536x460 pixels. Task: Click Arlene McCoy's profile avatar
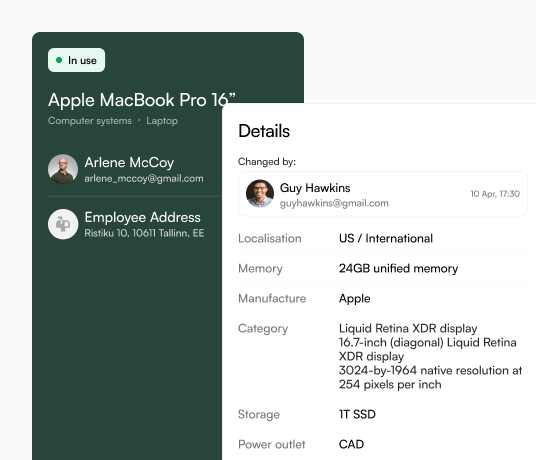[x=63, y=169]
